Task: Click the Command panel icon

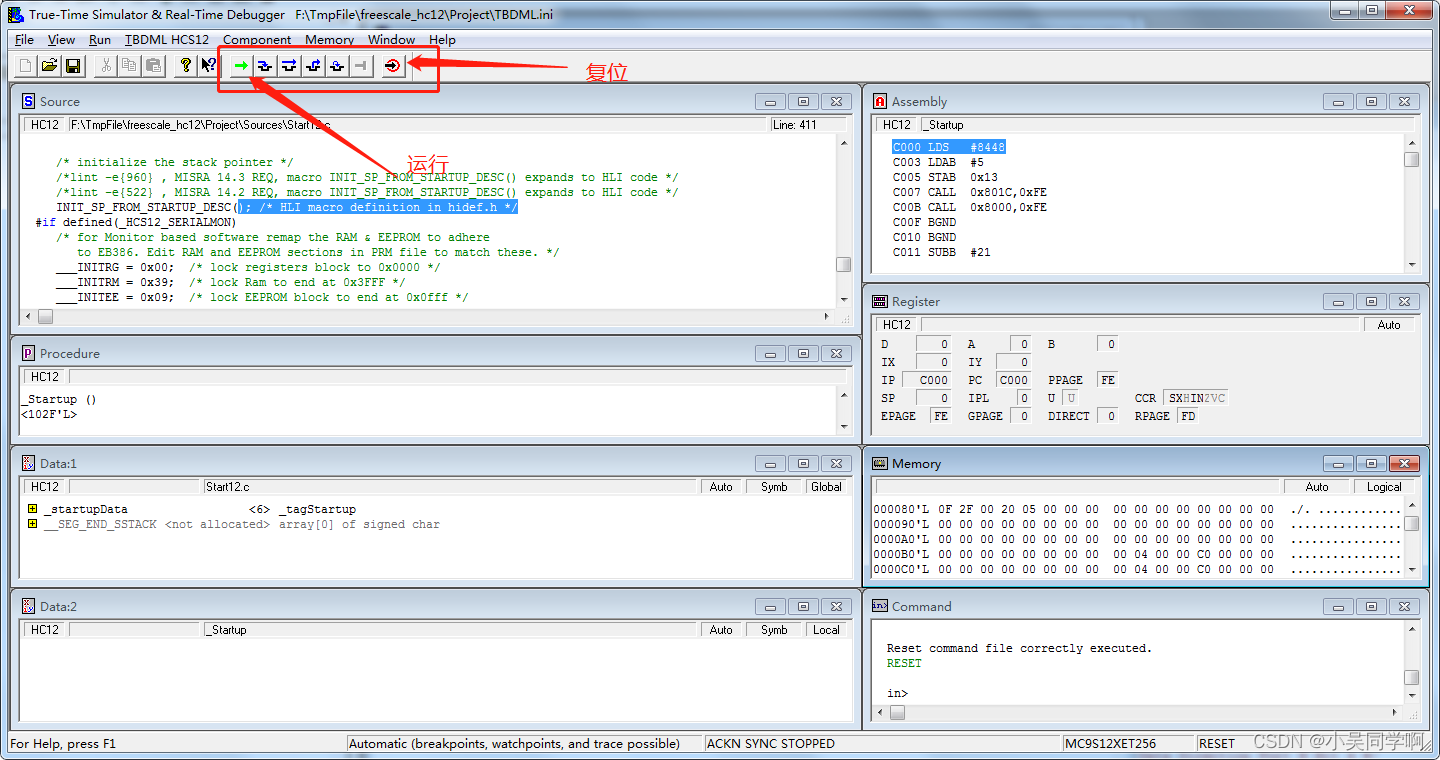Action: coord(880,606)
